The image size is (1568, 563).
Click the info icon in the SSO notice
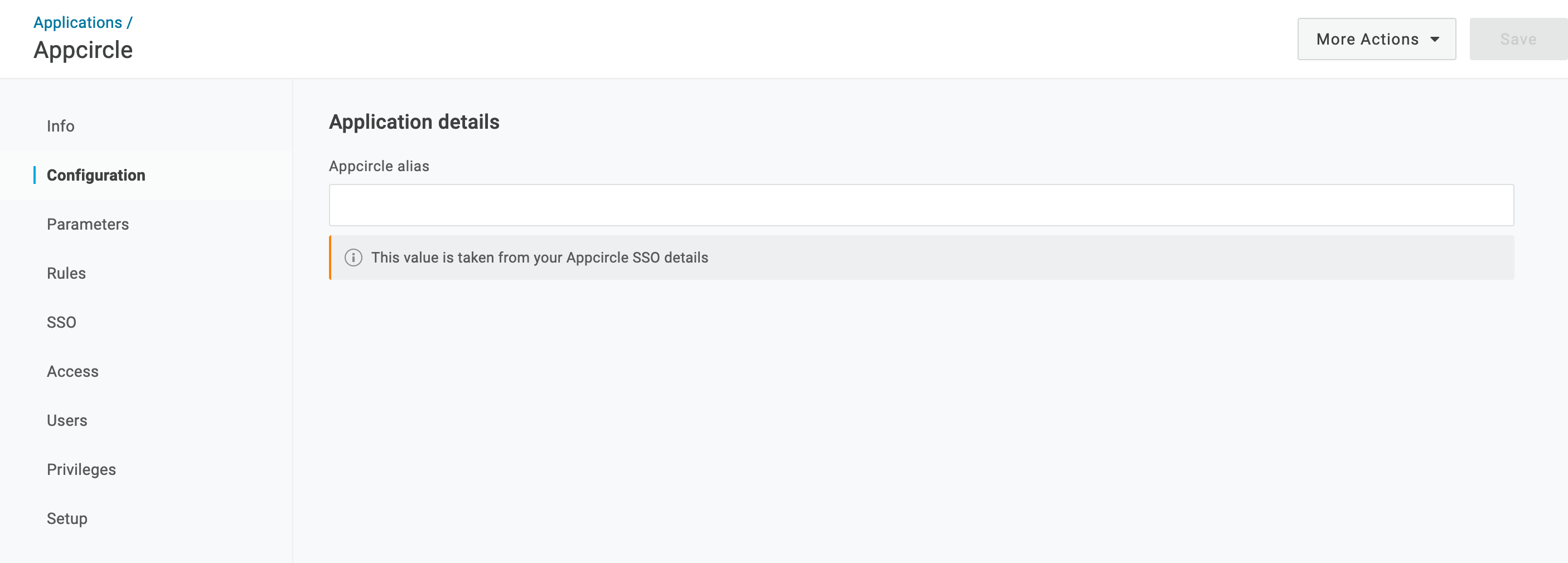[353, 258]
